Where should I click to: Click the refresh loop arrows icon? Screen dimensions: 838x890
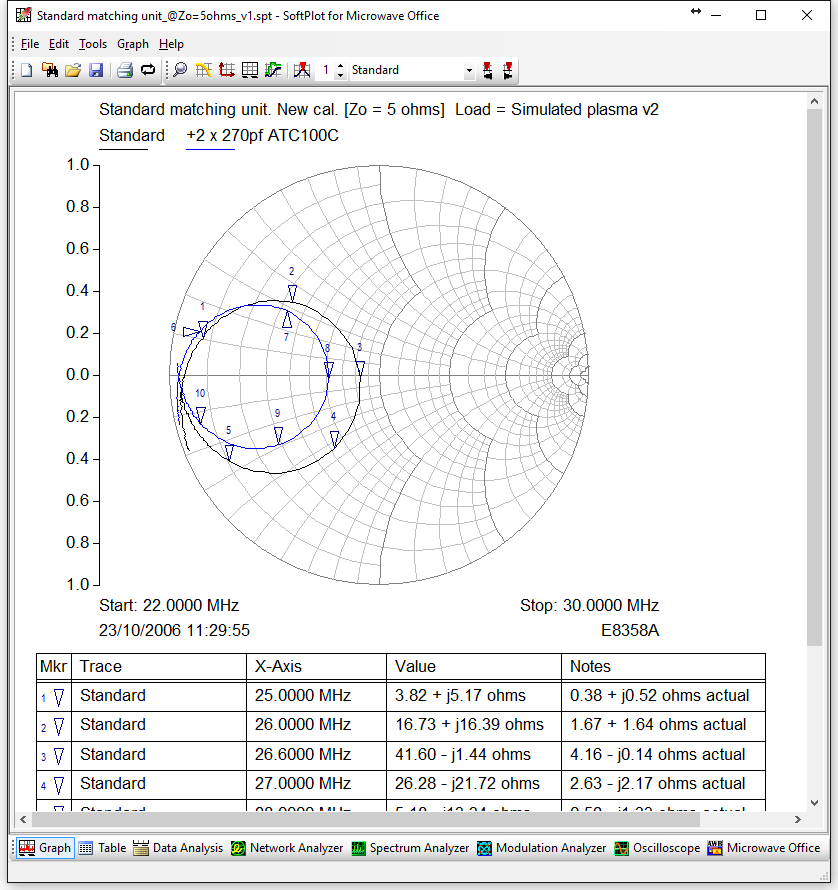pyautogui.click(x=148, y=70)
